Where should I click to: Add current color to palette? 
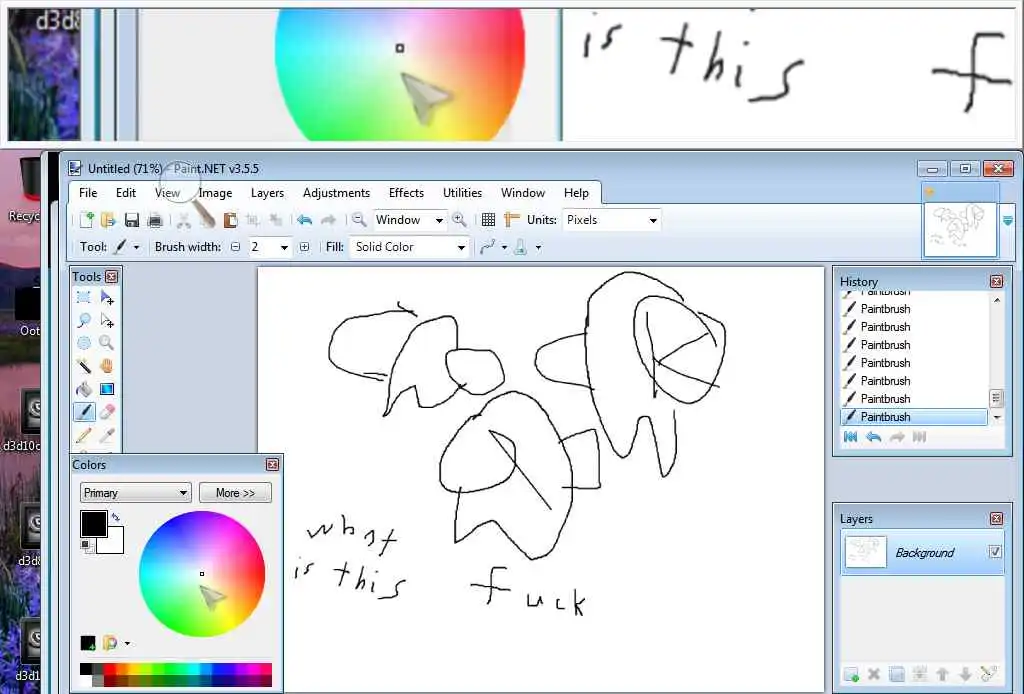(x=88, y=643)
